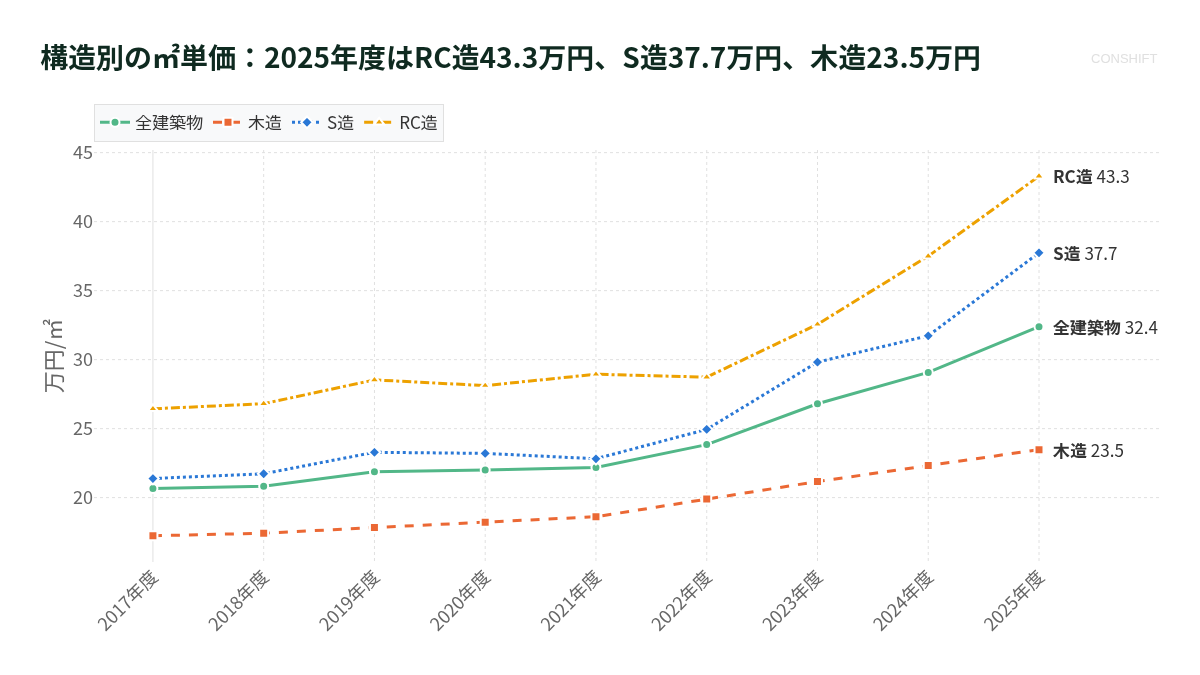Select the 木造 square marker at 2022年度

pos(707,499)
